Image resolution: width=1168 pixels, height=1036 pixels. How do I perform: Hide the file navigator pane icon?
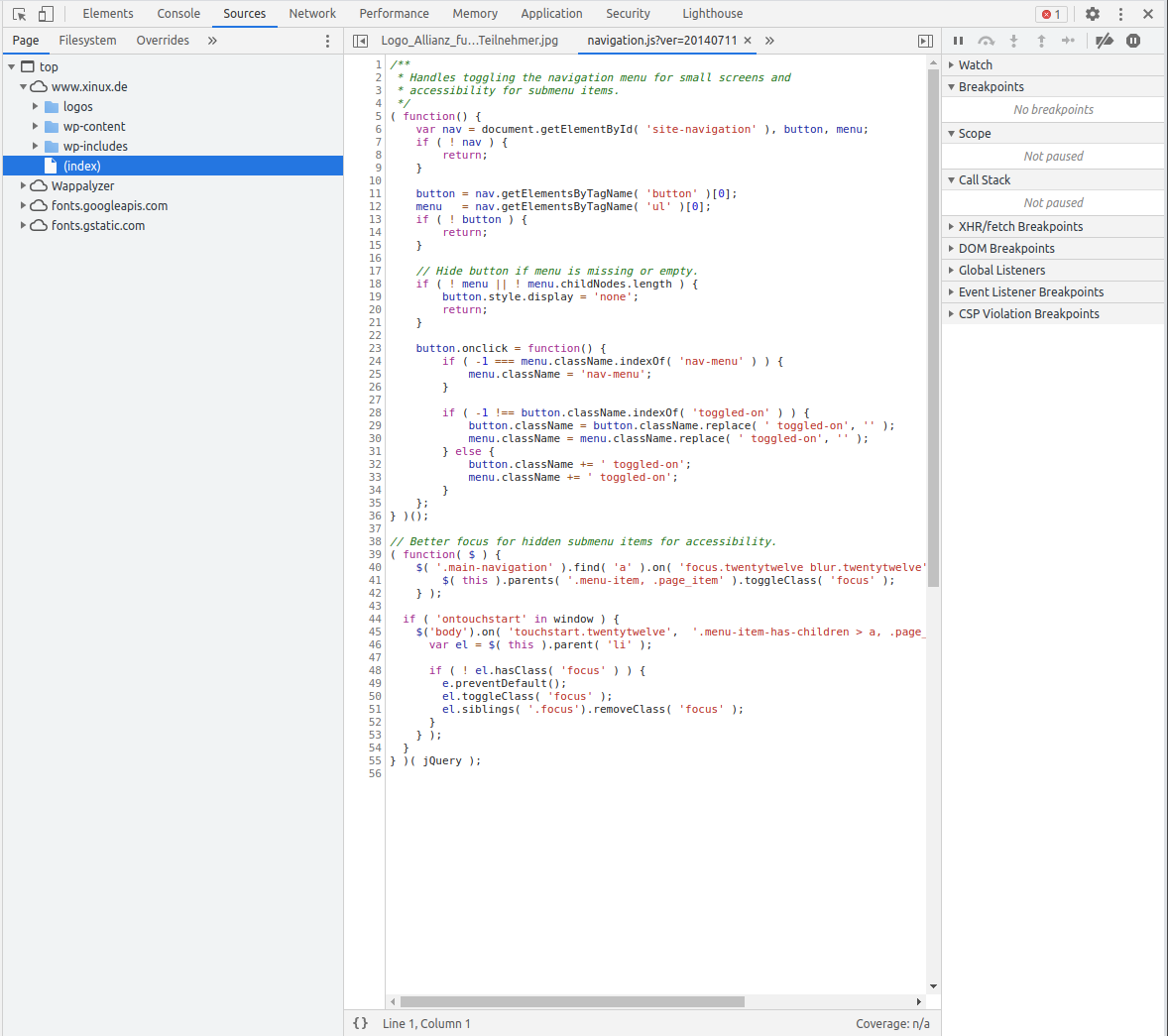361,41
